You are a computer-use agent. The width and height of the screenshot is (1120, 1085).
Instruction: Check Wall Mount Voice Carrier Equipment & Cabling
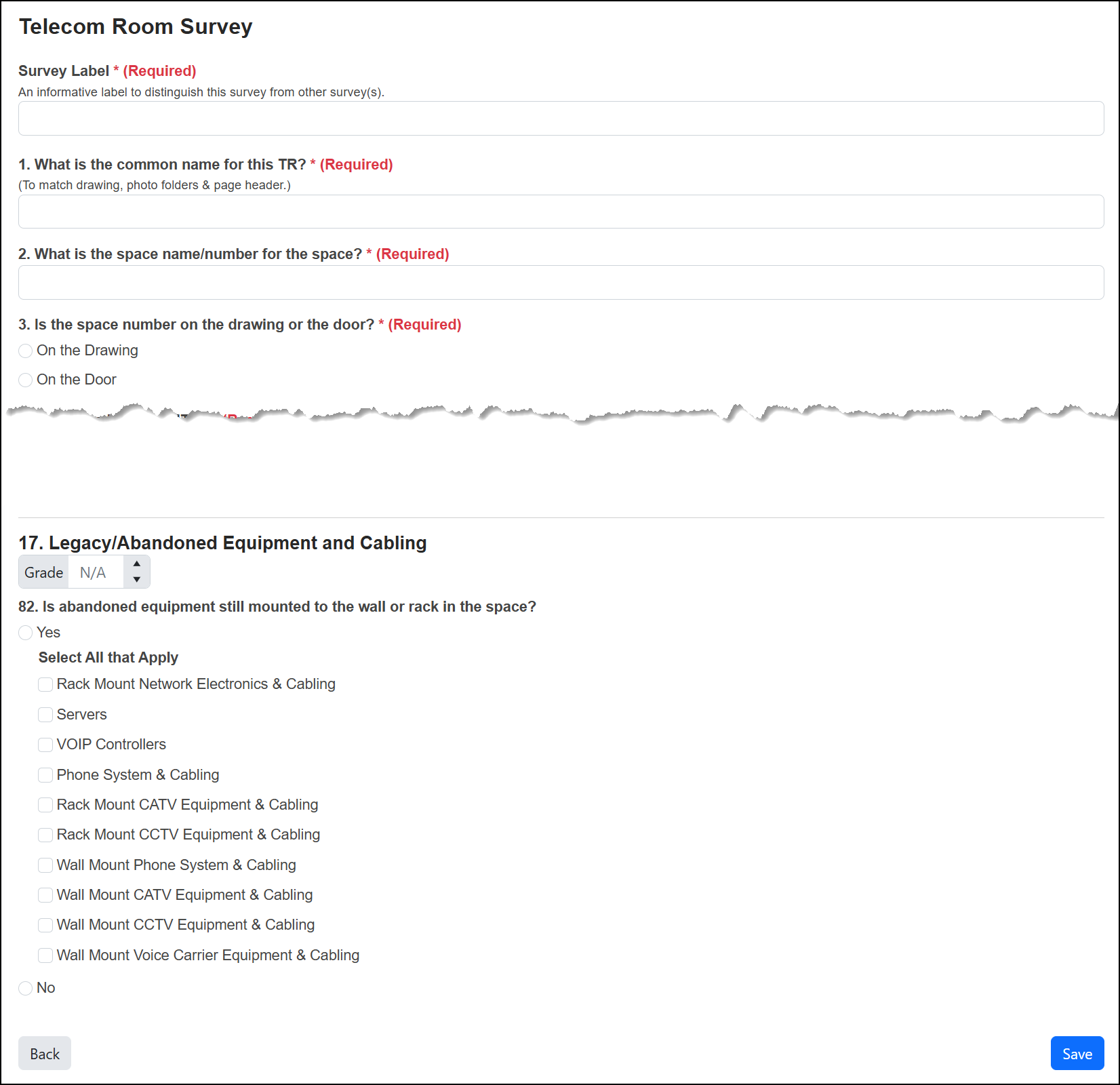click(x=45, y=955)
